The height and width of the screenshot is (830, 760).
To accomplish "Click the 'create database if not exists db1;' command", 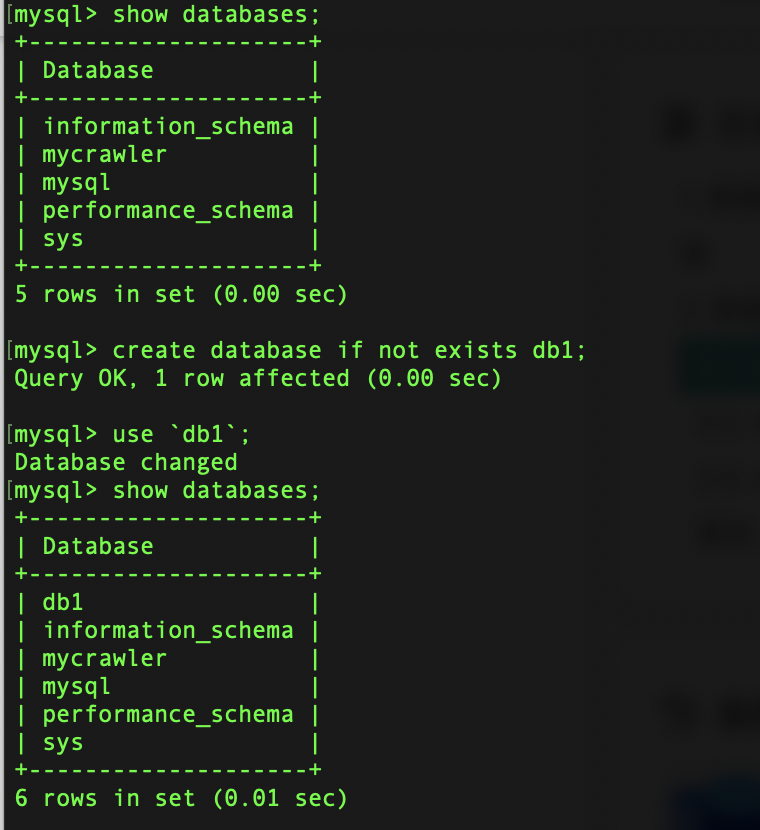I will 348,350.
